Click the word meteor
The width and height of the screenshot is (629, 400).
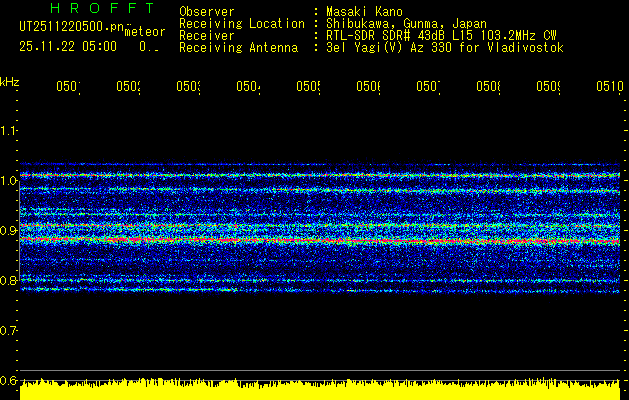[145, 32]
